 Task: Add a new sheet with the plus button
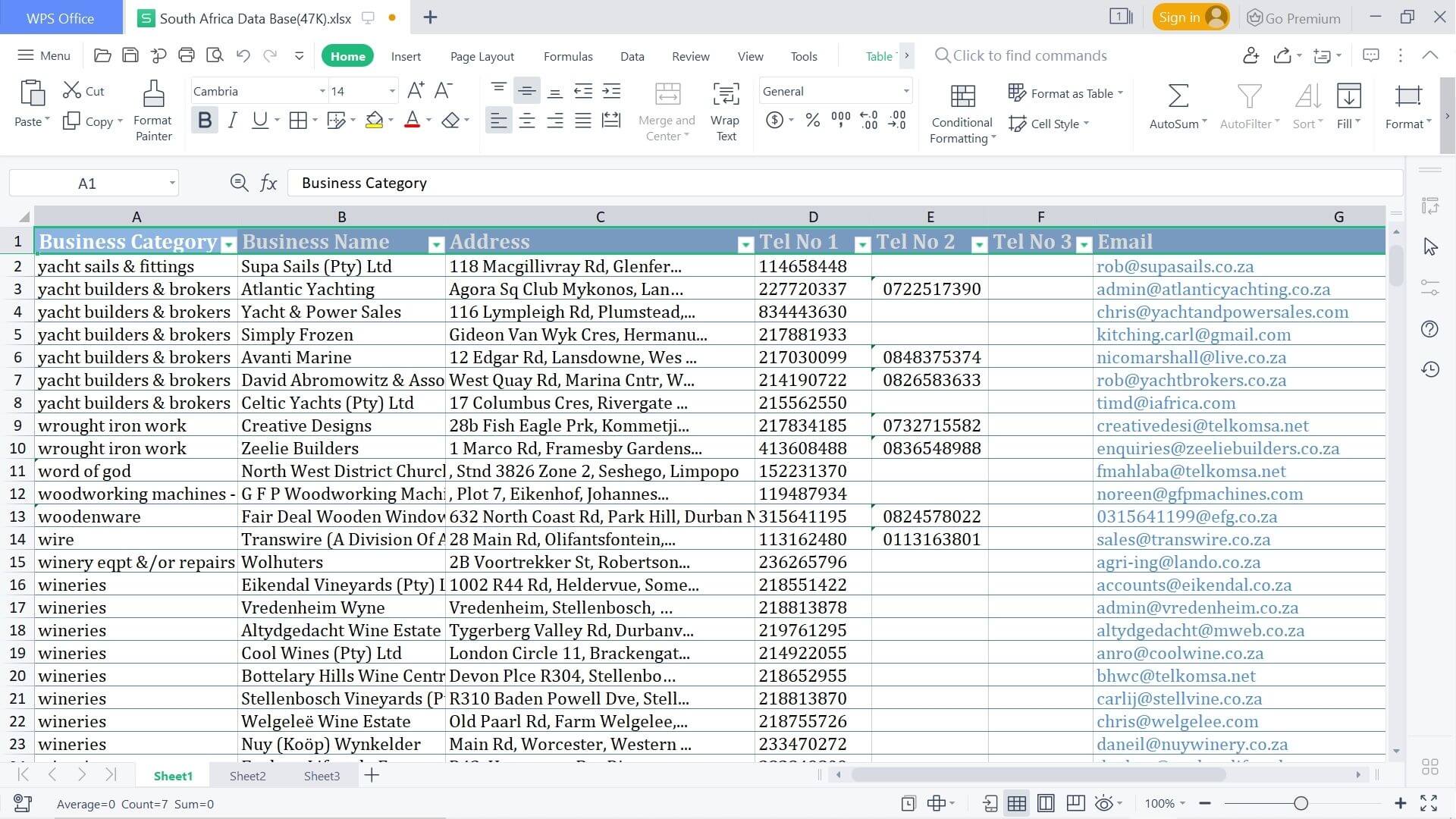click(372, 775)
